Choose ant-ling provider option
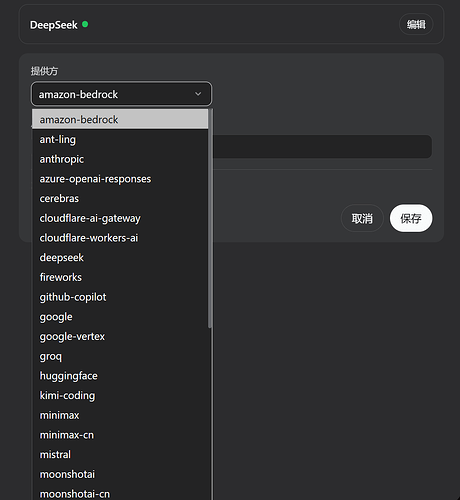 click(x=120, y=139)
